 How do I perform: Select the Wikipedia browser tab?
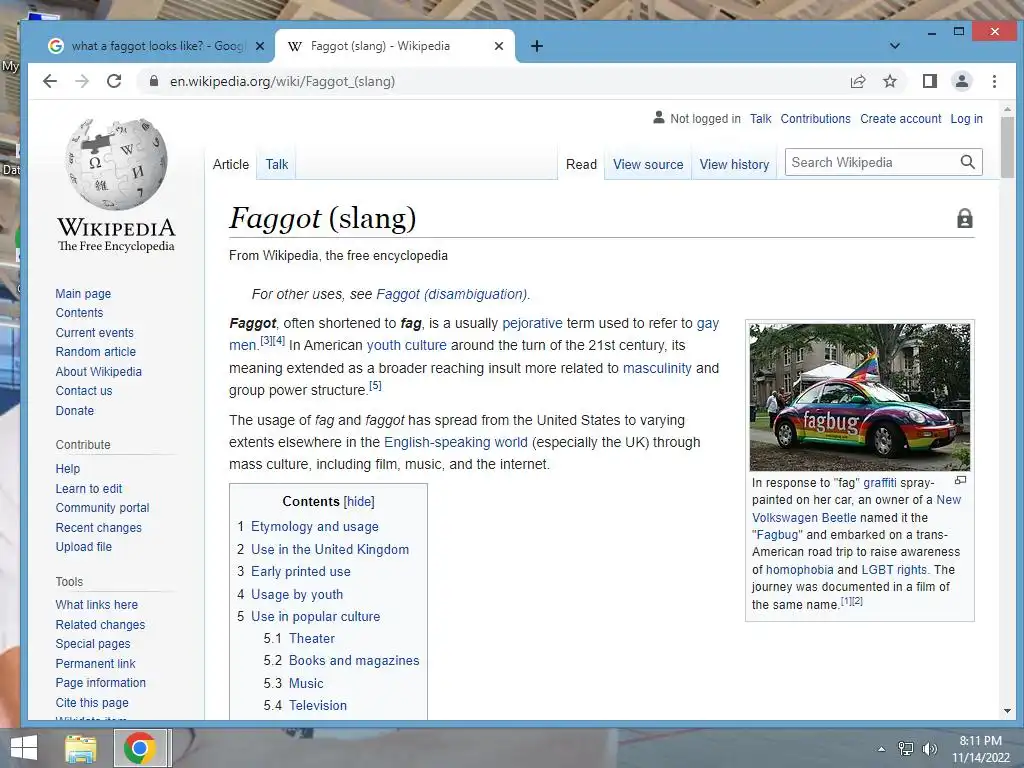(394, 46)
